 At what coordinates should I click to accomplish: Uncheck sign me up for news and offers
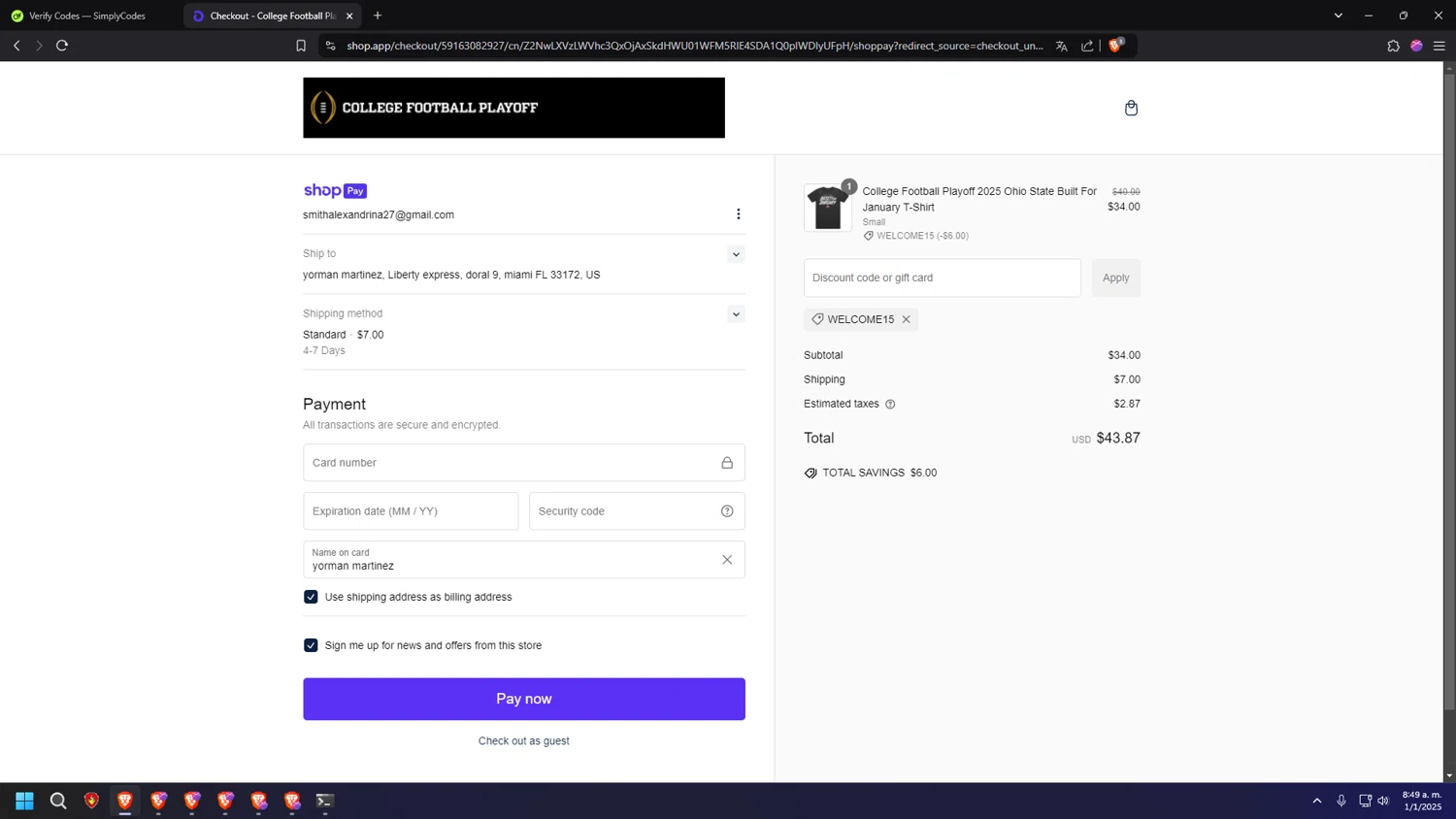(x=311, y=645)
